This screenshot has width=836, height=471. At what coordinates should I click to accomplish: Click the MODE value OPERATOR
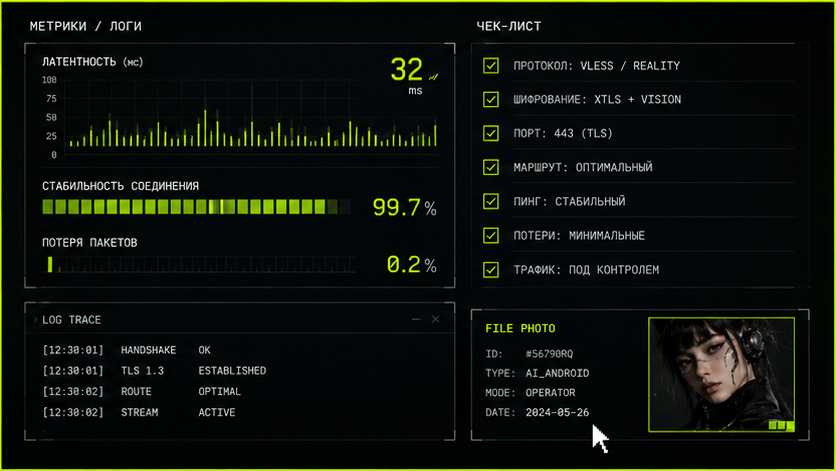[x=550, y=393]
